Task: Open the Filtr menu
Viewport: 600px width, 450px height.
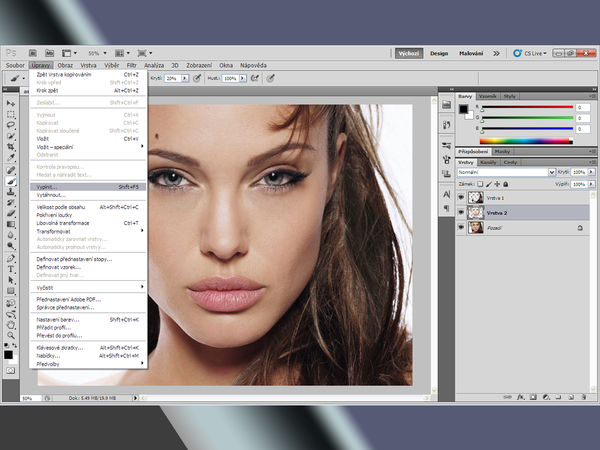Action: point(131,65)
